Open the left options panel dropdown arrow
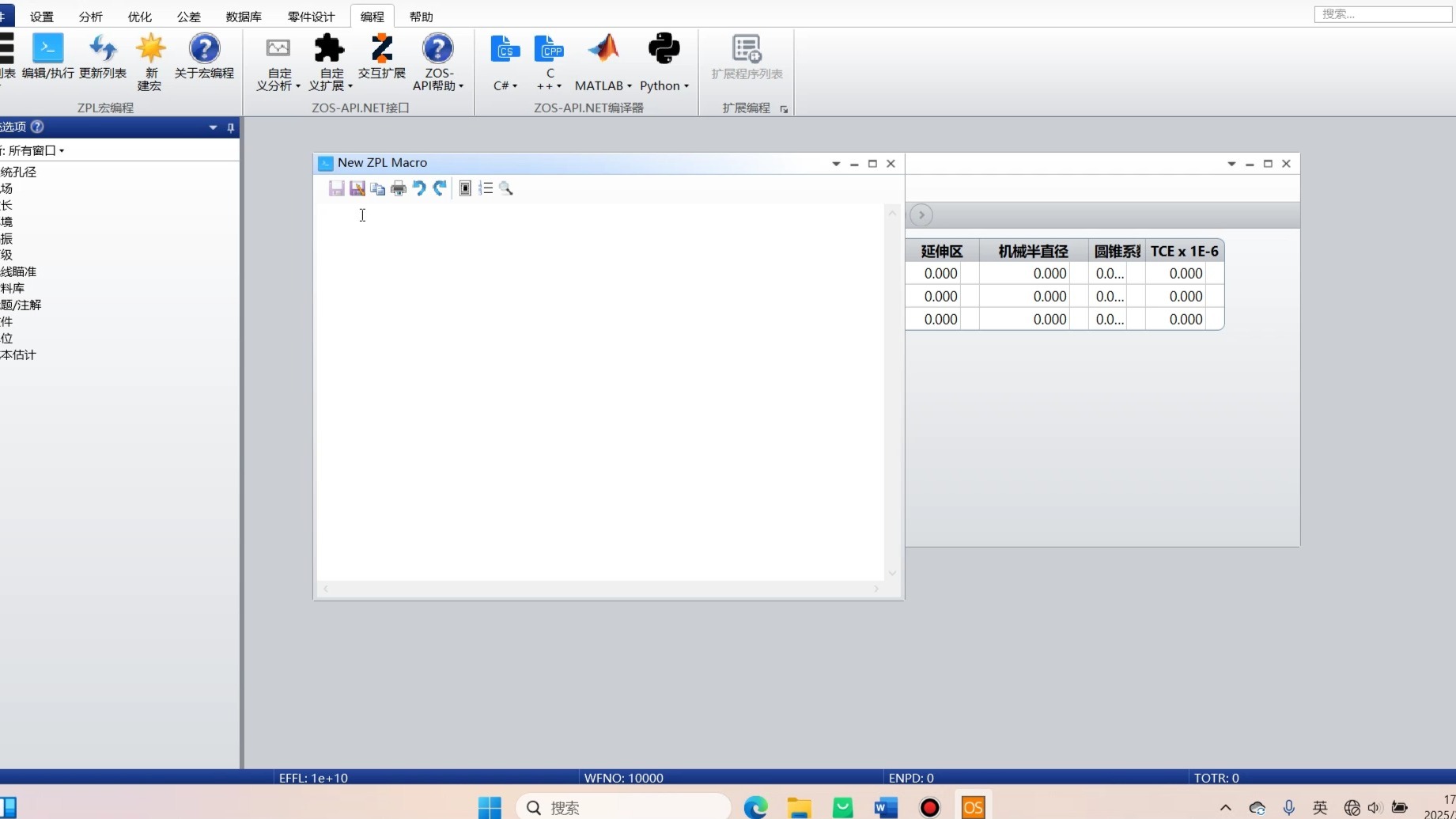 213,127
